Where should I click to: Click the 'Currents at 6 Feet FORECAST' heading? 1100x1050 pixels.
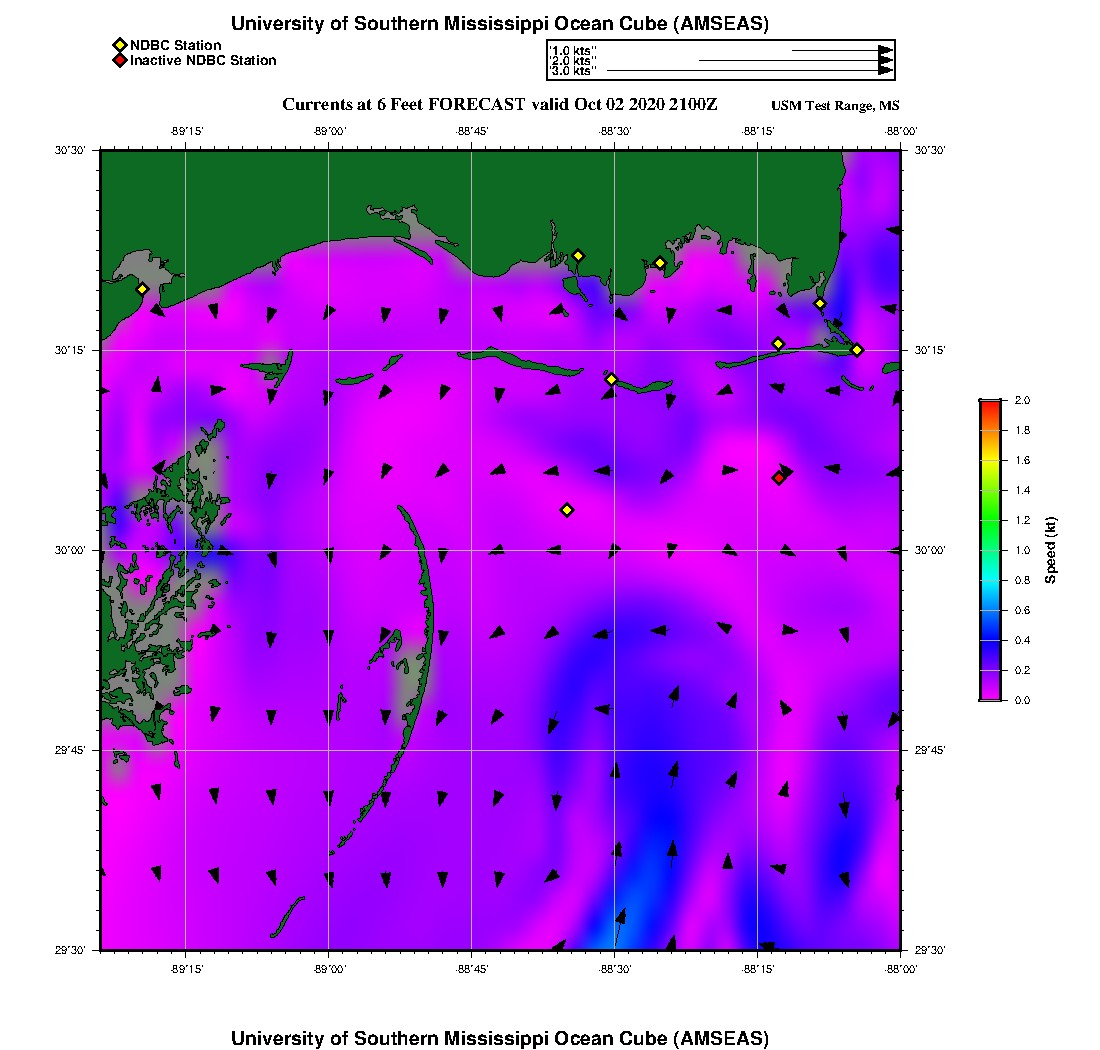coord(403,105)
